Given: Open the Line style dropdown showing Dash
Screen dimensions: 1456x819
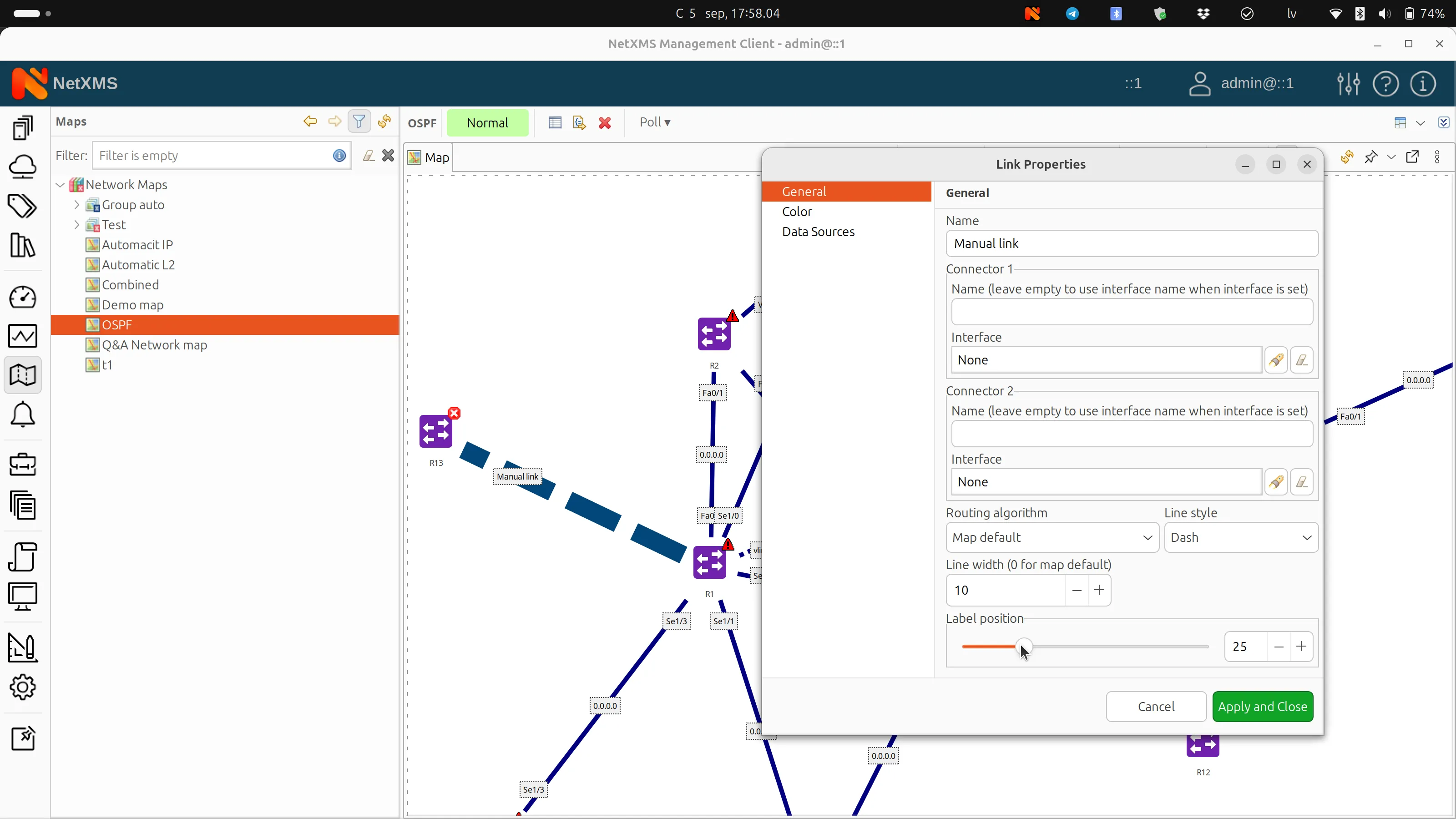Looking at the screenshot, I should click(1241, 537).
